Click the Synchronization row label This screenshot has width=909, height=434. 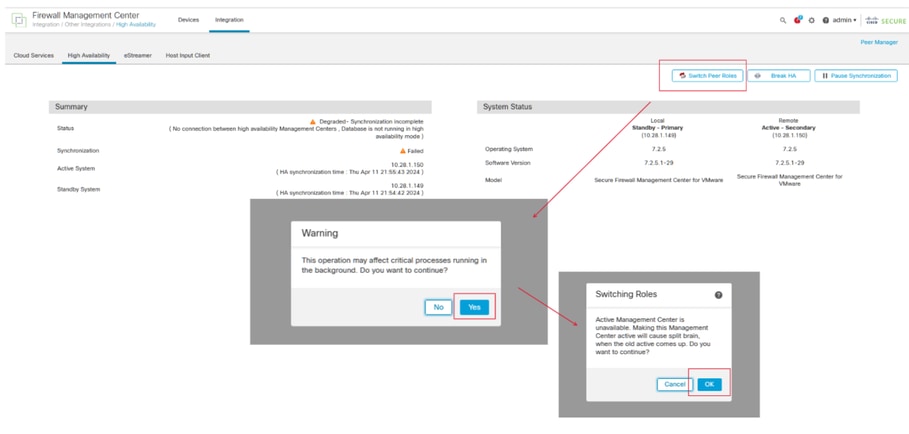coord(78,151)
